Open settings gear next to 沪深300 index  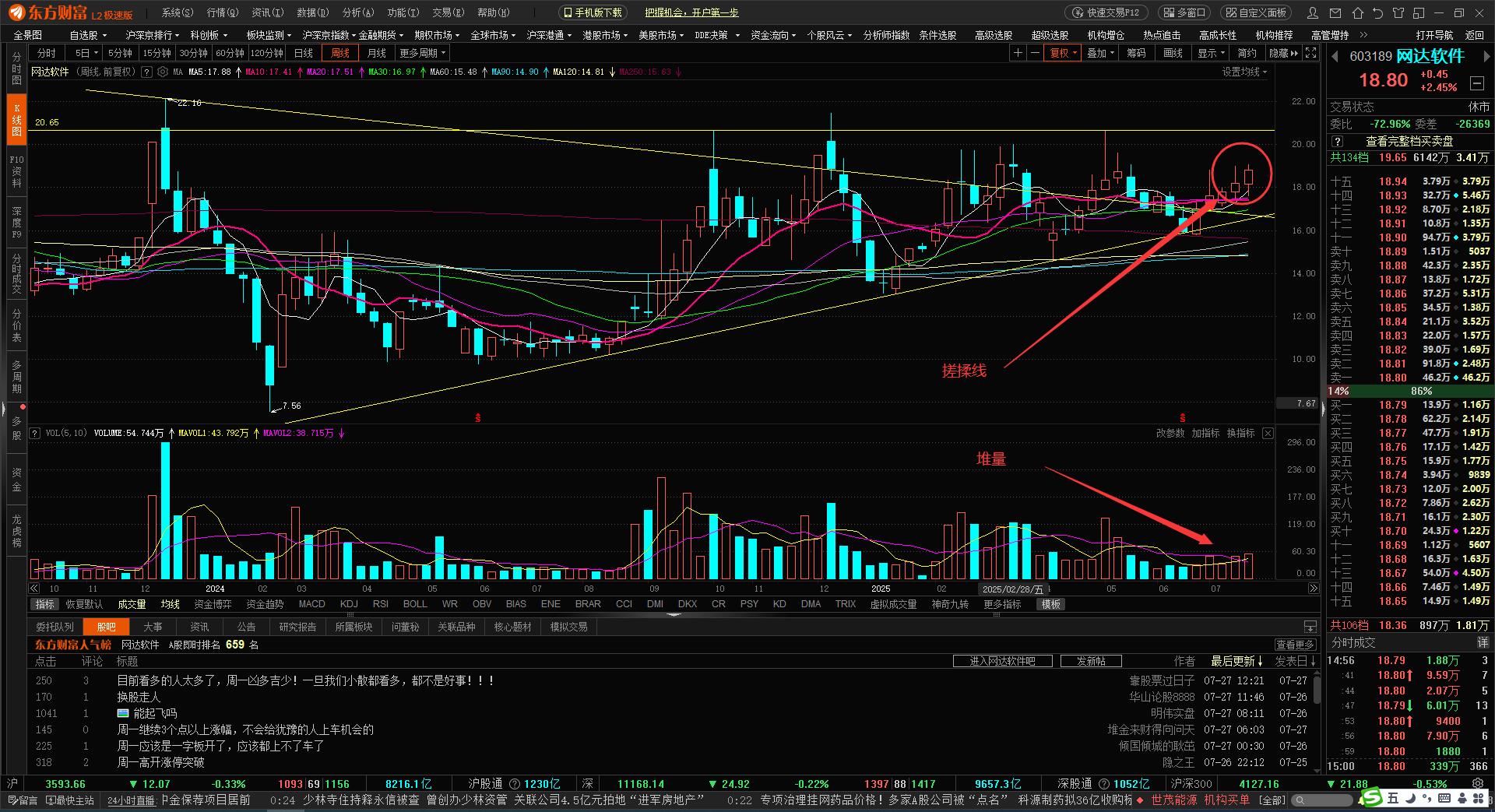(1477, 784)
